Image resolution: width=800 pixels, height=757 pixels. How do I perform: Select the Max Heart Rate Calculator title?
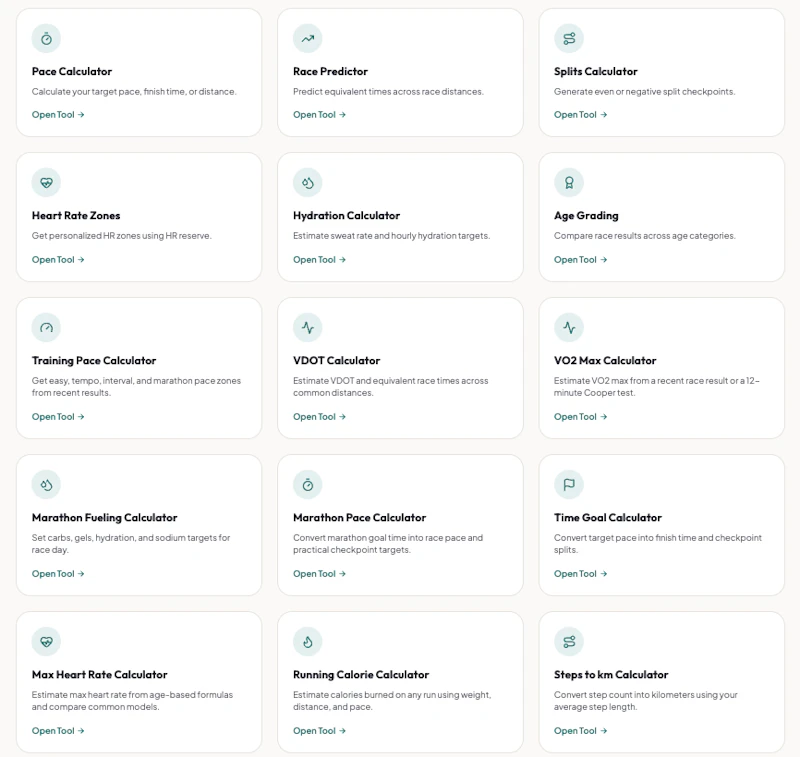pyautogui.click(x=99, y=675)
